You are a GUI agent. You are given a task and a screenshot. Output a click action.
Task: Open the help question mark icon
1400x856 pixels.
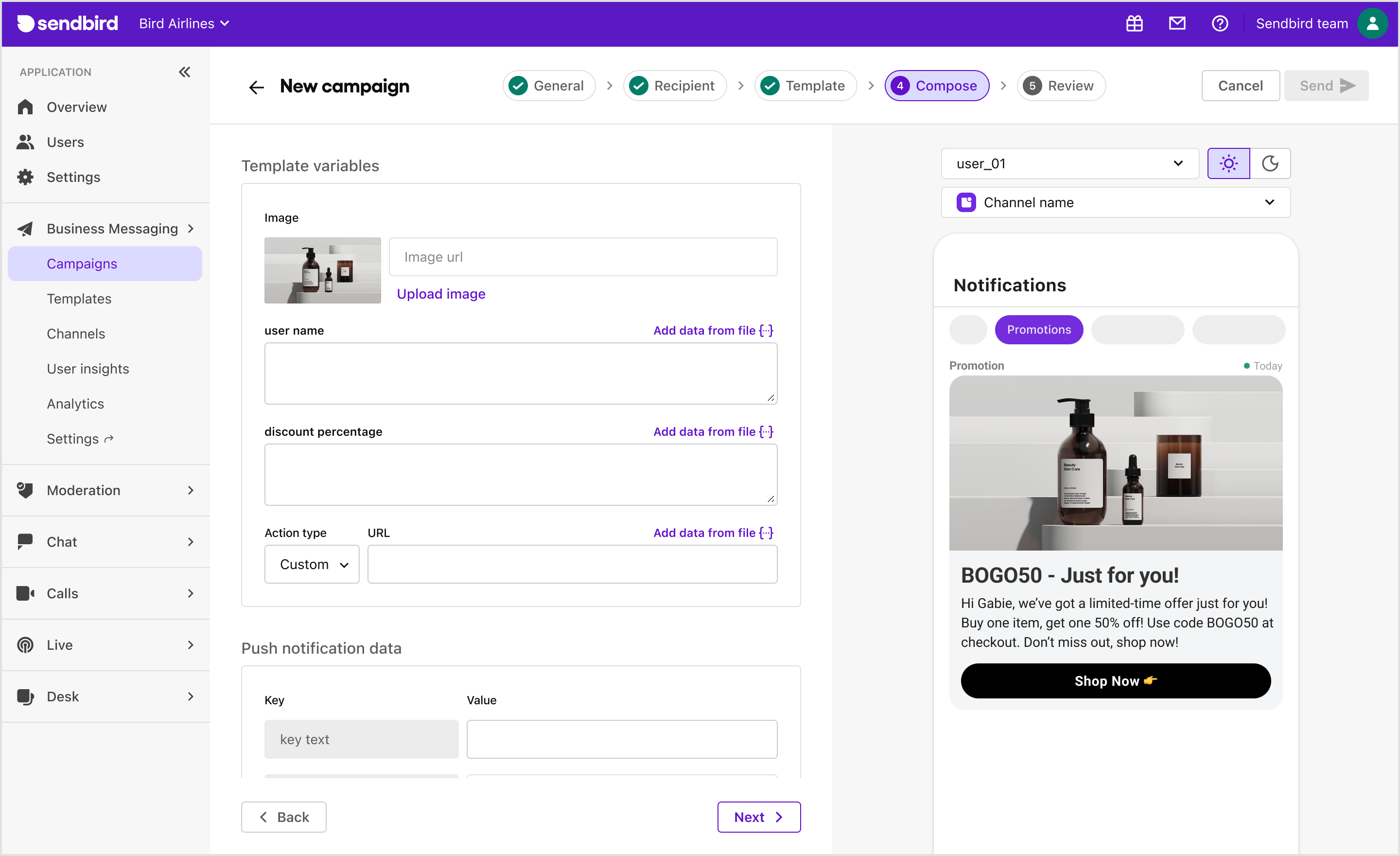(x=1219, y=23)
